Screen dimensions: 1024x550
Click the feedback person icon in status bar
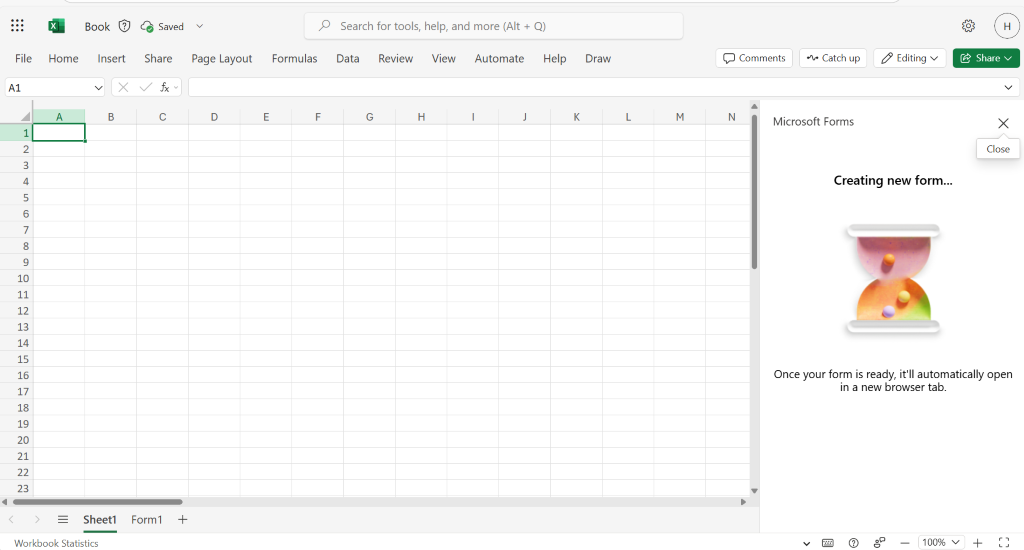tap(880, 543)
